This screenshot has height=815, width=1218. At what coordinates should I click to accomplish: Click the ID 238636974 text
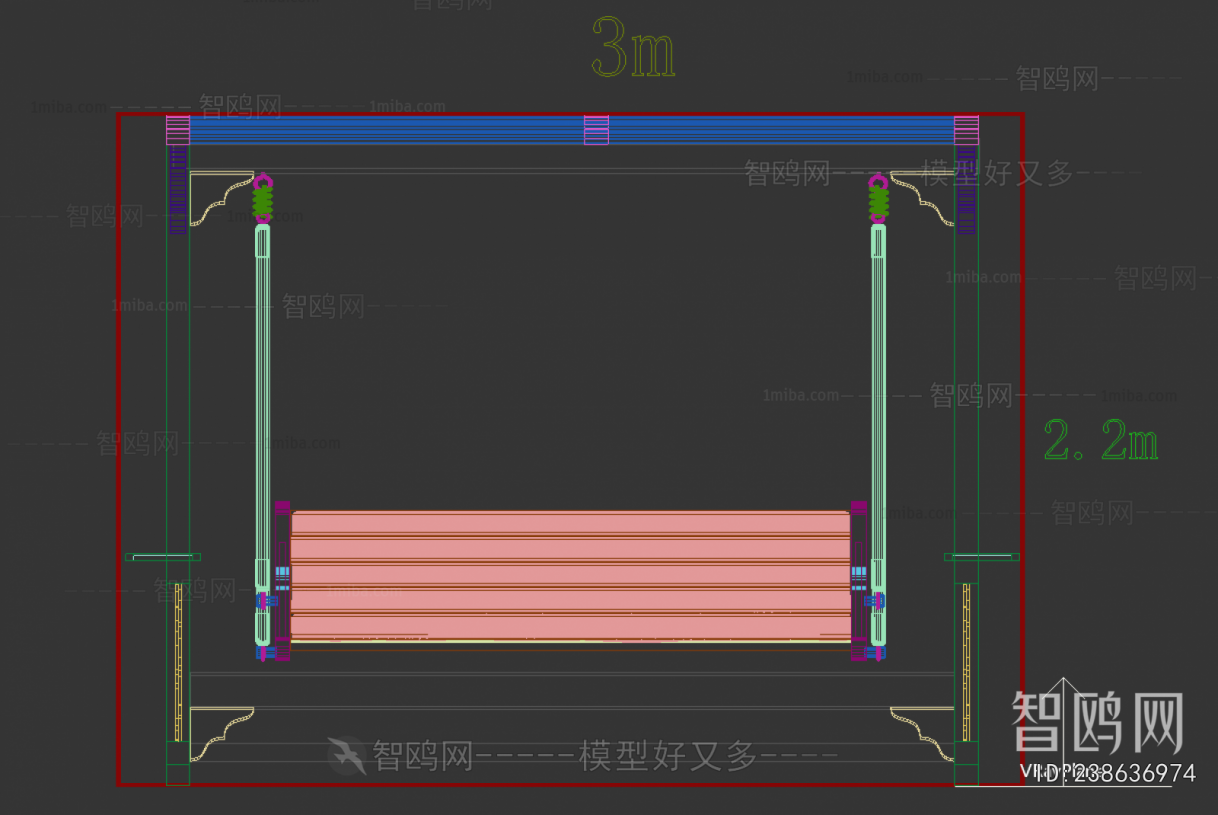[1106, 774]
